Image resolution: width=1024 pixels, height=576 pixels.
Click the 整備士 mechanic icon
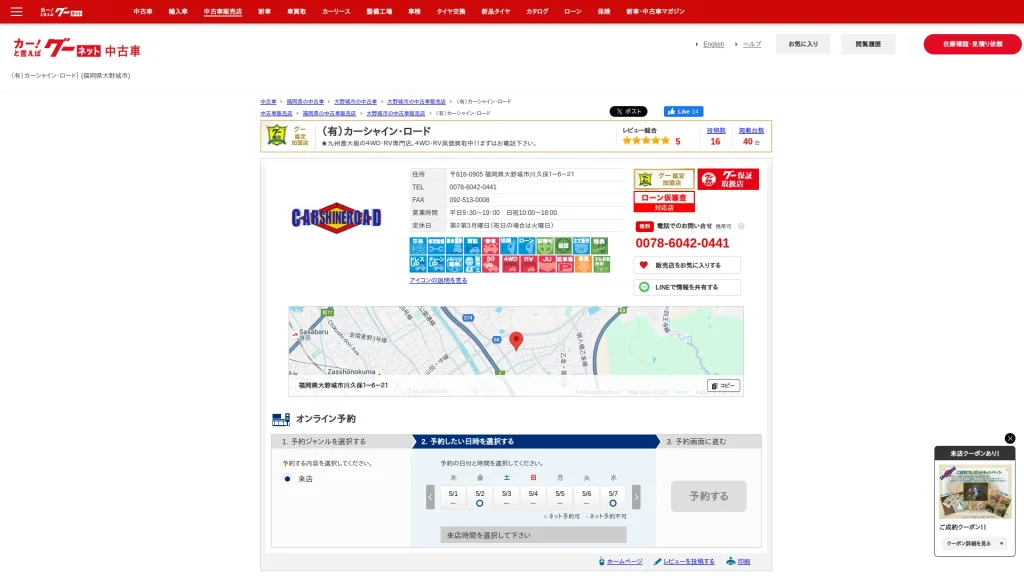(x=472, y=264)
